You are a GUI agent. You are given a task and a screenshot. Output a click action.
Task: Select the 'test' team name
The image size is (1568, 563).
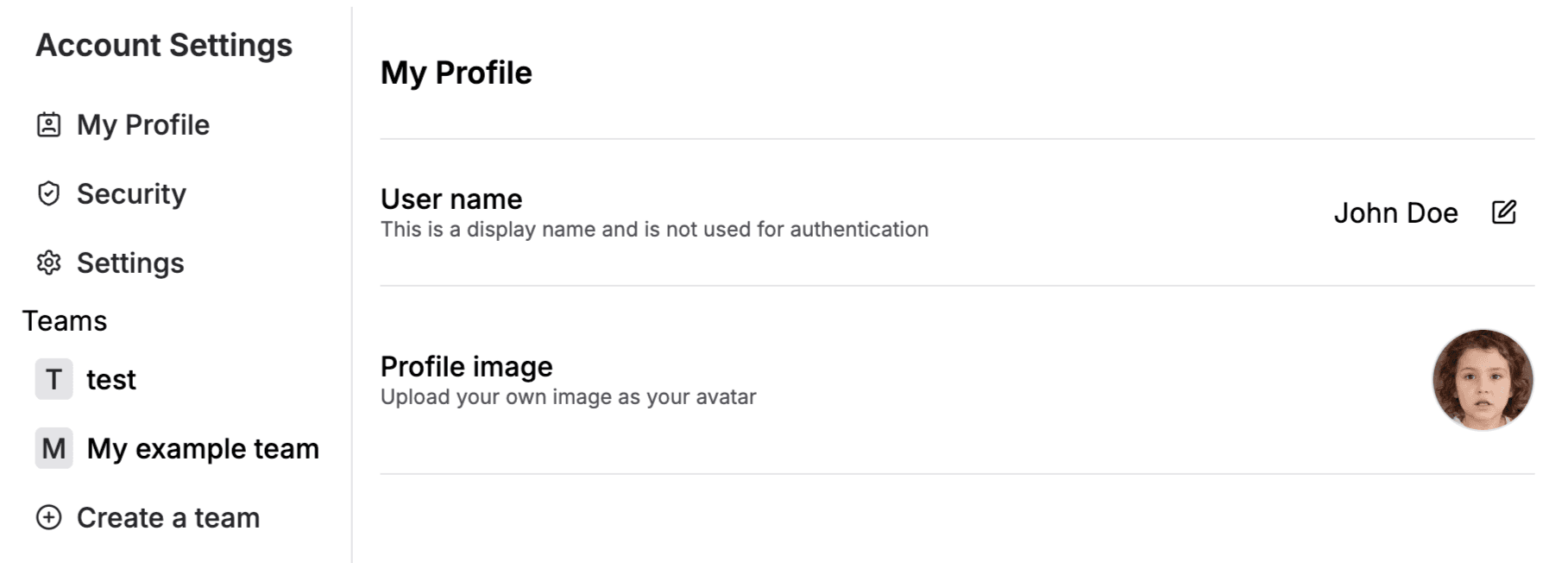coord(111,380)
